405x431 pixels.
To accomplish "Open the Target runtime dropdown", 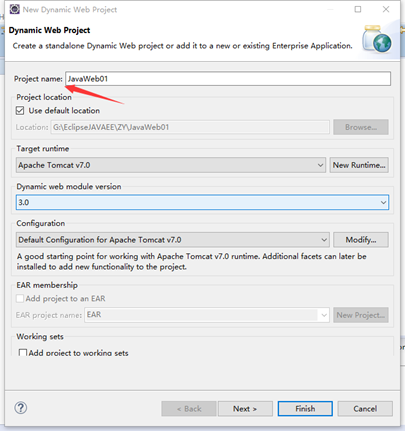I will coord(171,165).
